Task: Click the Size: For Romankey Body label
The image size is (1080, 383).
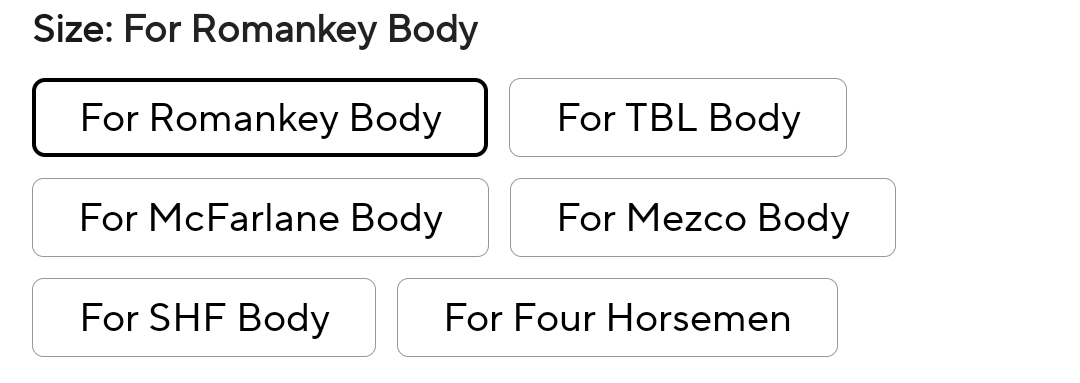Action: (x=256, y=30)
